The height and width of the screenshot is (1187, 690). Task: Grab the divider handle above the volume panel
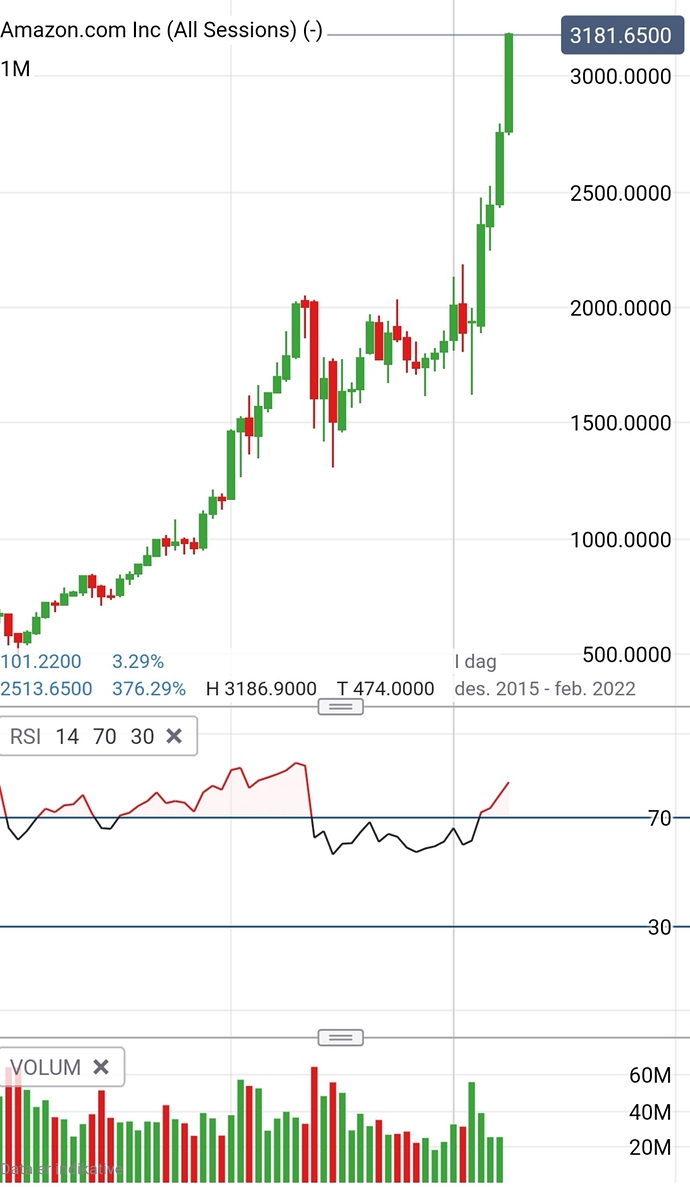pos(341,1037)
